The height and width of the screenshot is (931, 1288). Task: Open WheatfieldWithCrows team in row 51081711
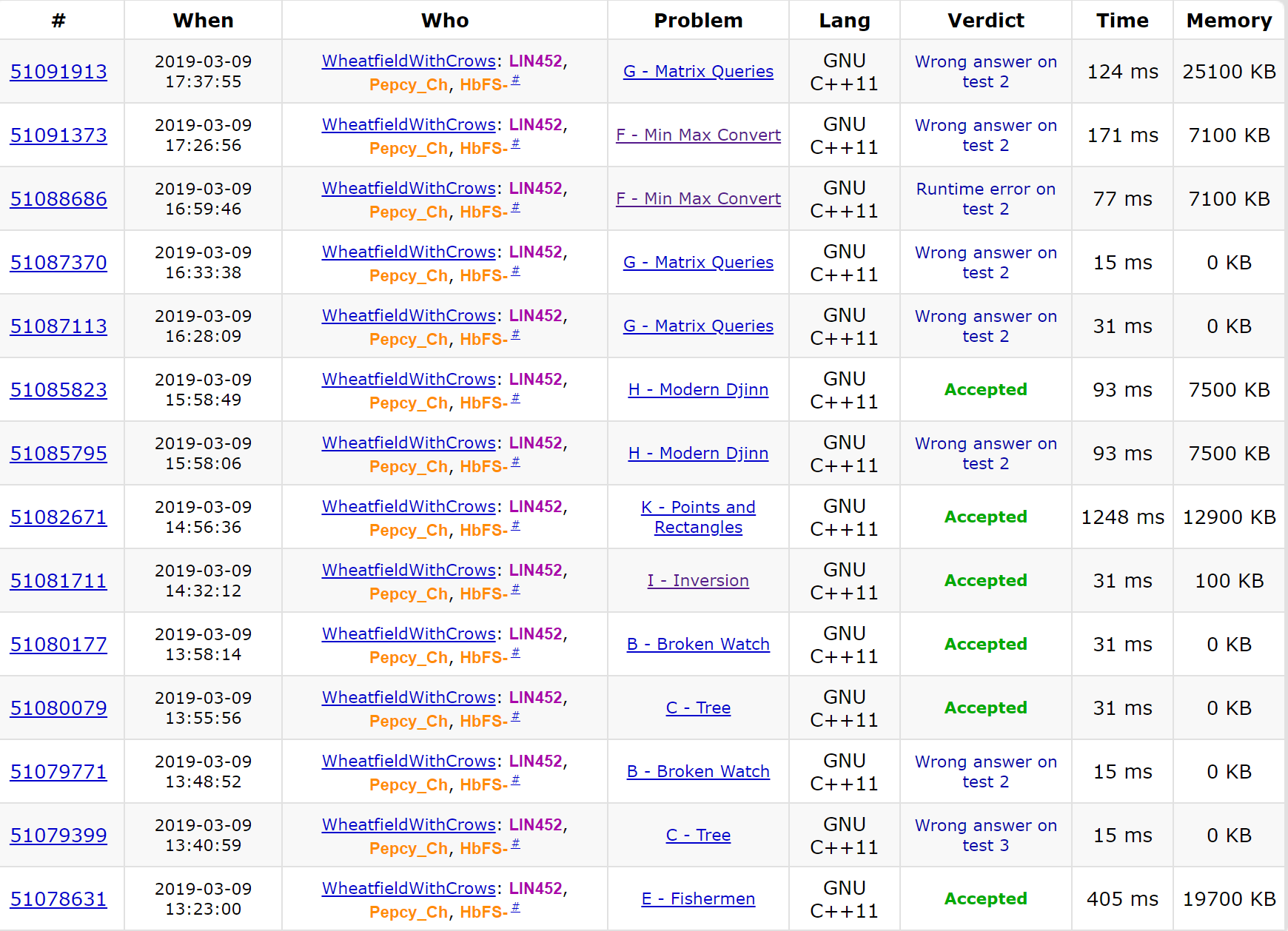pos(409,571)
